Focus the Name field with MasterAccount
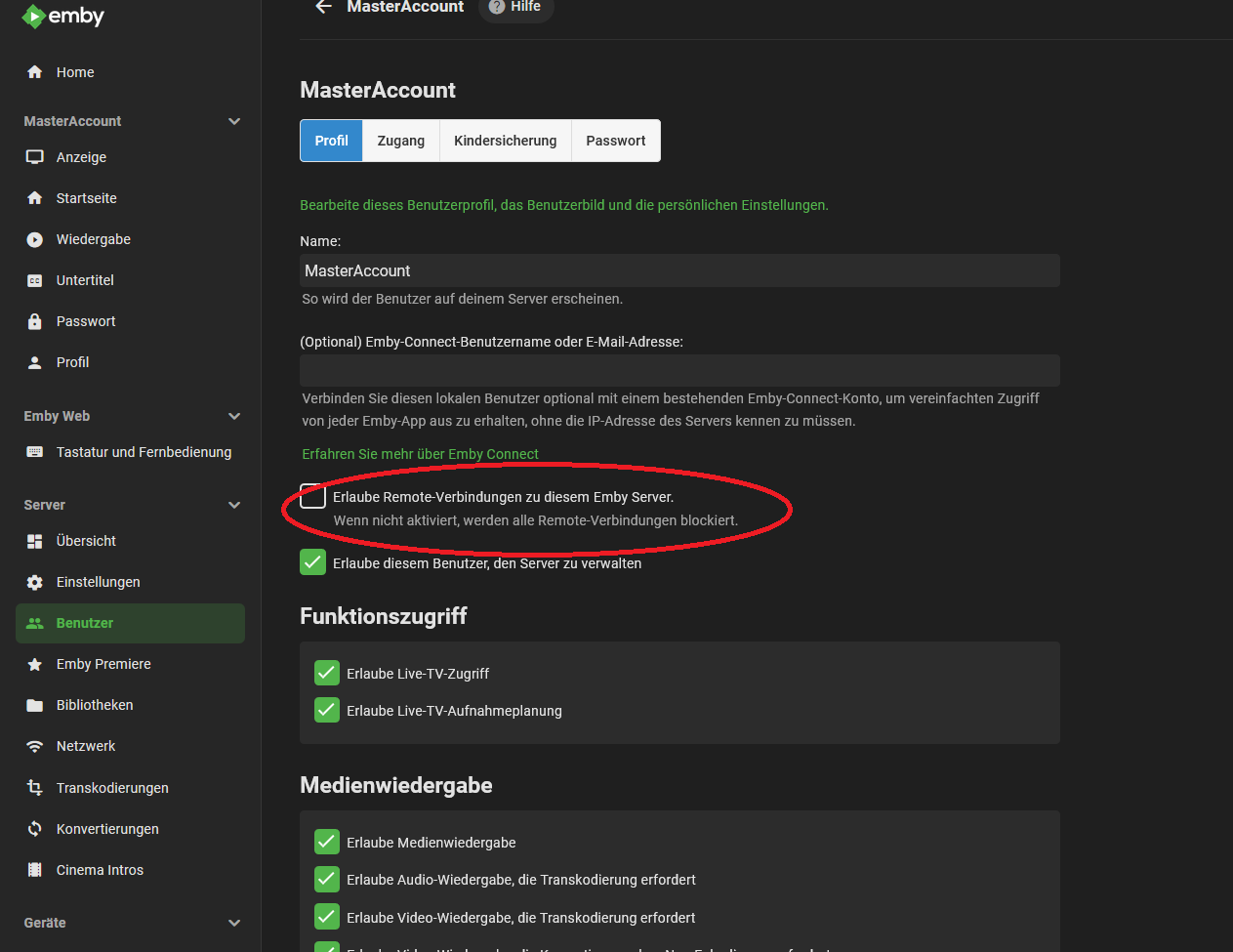Viewport: 1233px width, 952px height. [x=679, y=270]
